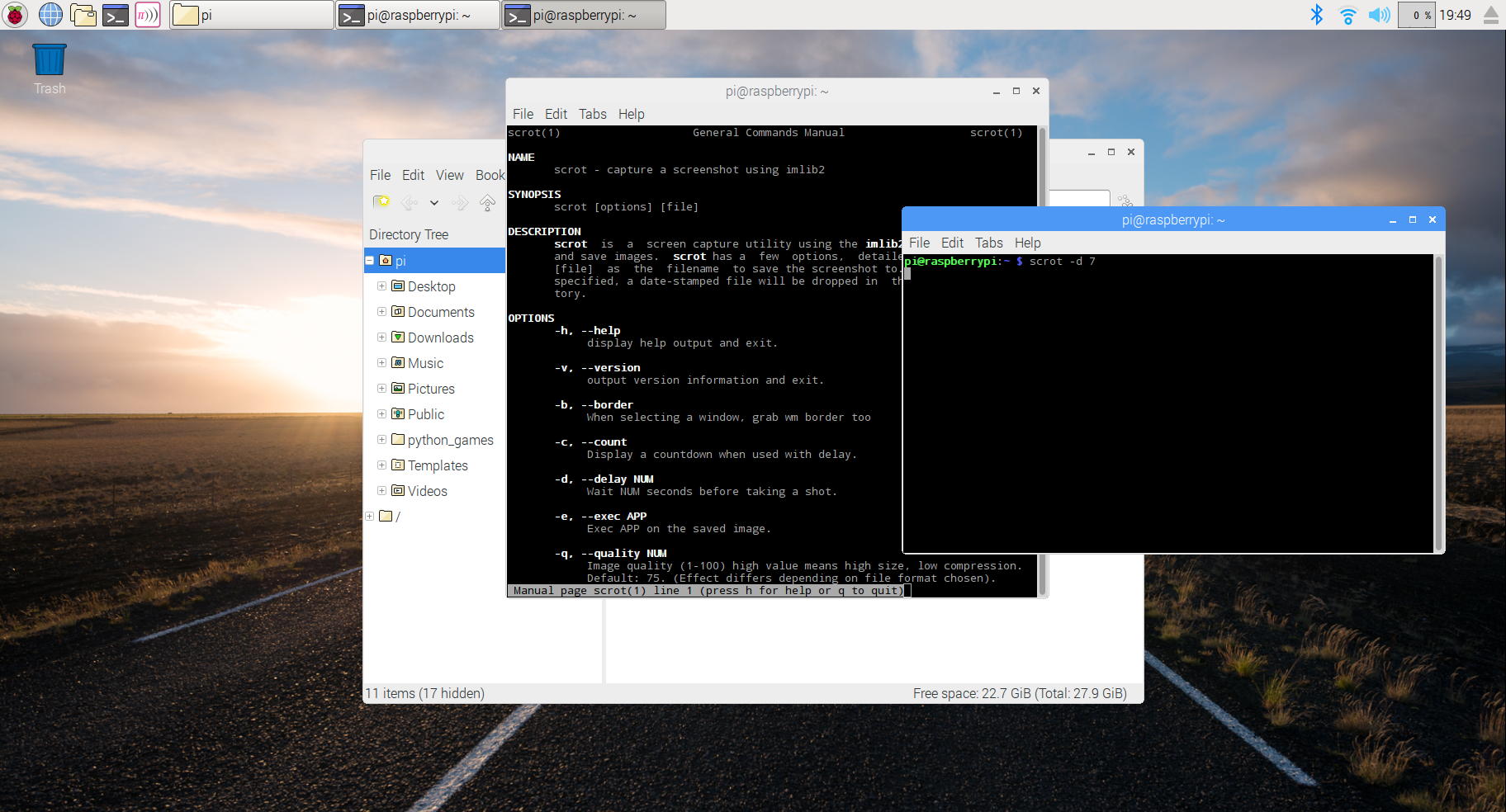Open the file manager from the taskbar
1506x812 pixels.
coord(83,15)
